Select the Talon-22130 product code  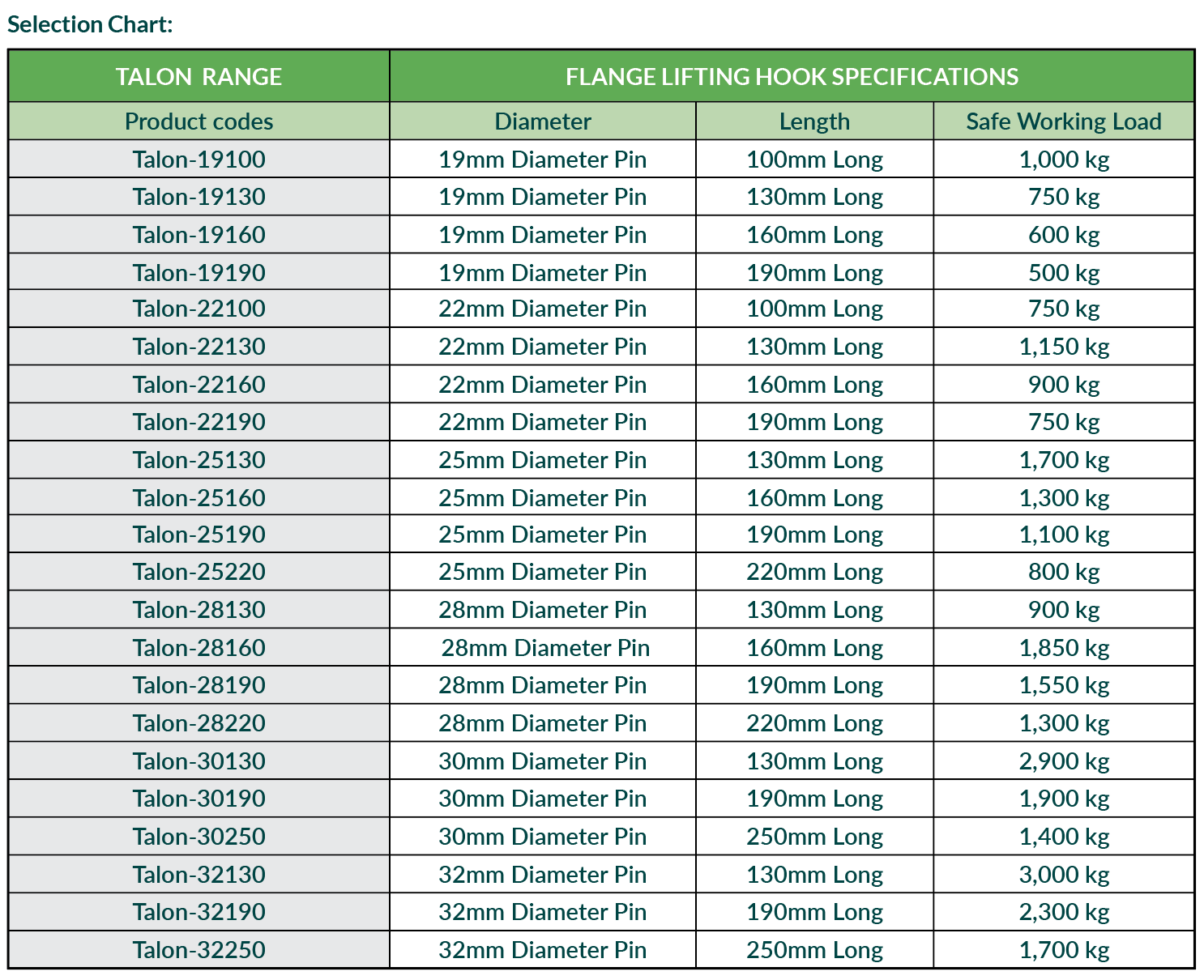199,347
